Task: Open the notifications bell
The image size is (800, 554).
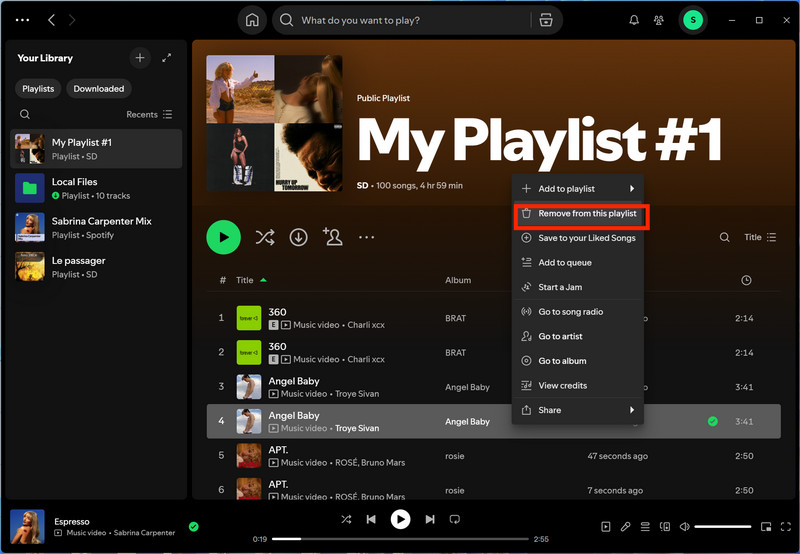Action: pos(634,20)
